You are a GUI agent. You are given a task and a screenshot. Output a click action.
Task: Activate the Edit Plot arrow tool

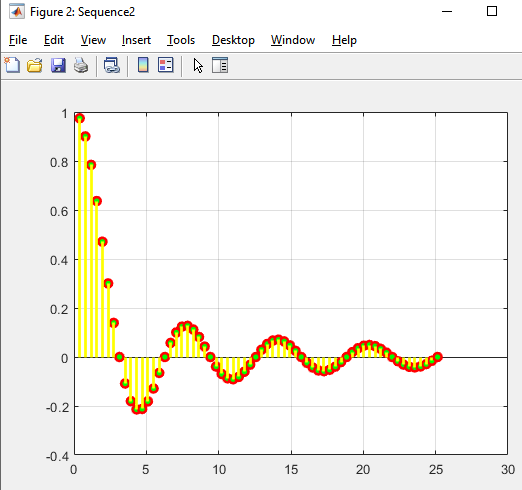tap(198, 65)
